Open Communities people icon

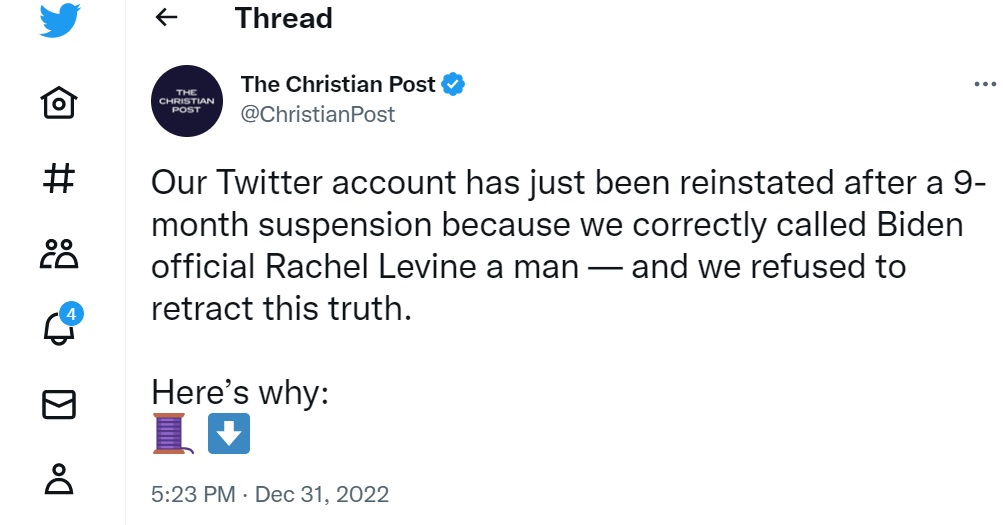[59, 254]
